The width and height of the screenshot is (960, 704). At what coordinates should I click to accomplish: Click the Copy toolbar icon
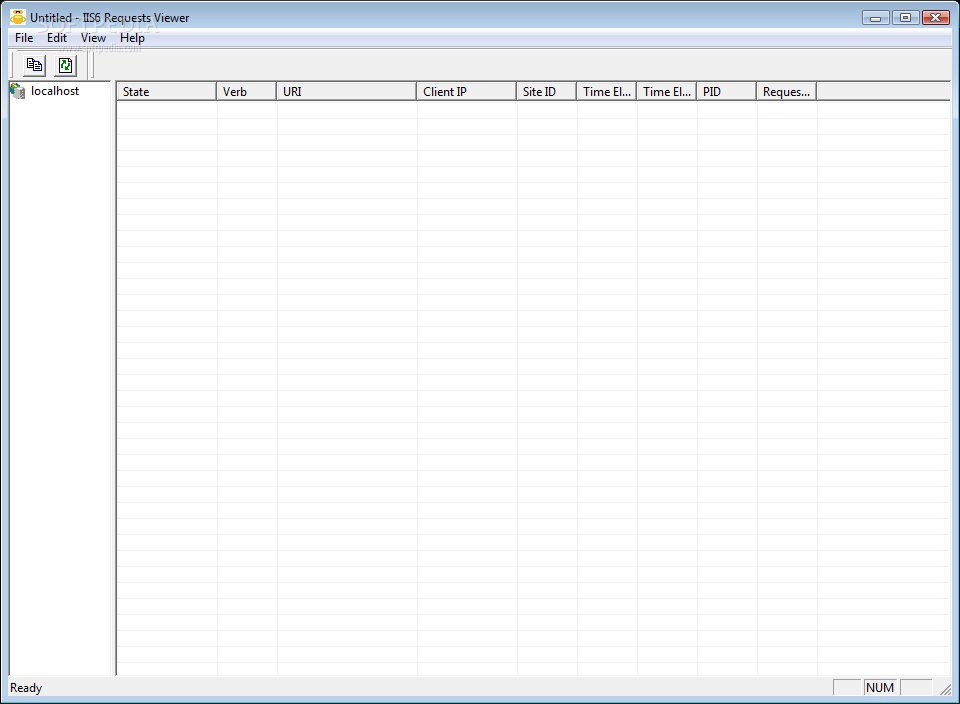tap(34, 65)
